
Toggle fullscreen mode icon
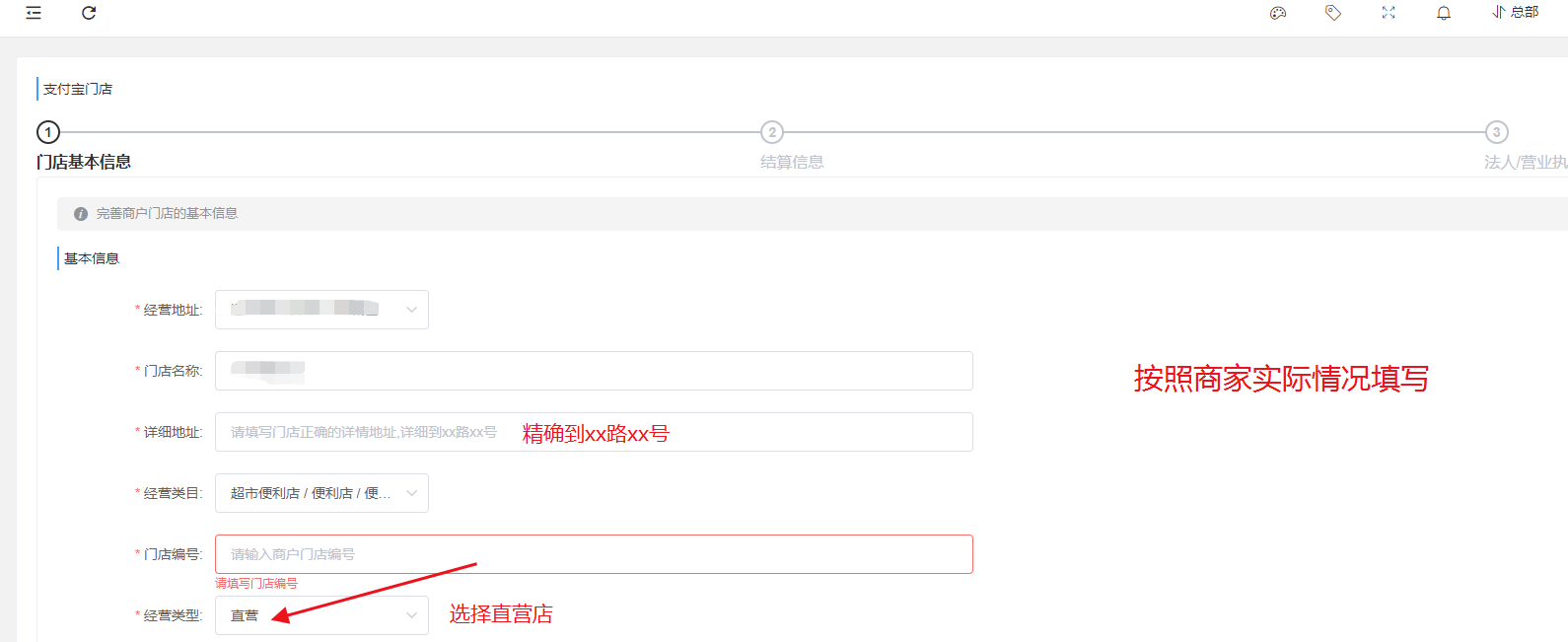[x=1389, y=13]
